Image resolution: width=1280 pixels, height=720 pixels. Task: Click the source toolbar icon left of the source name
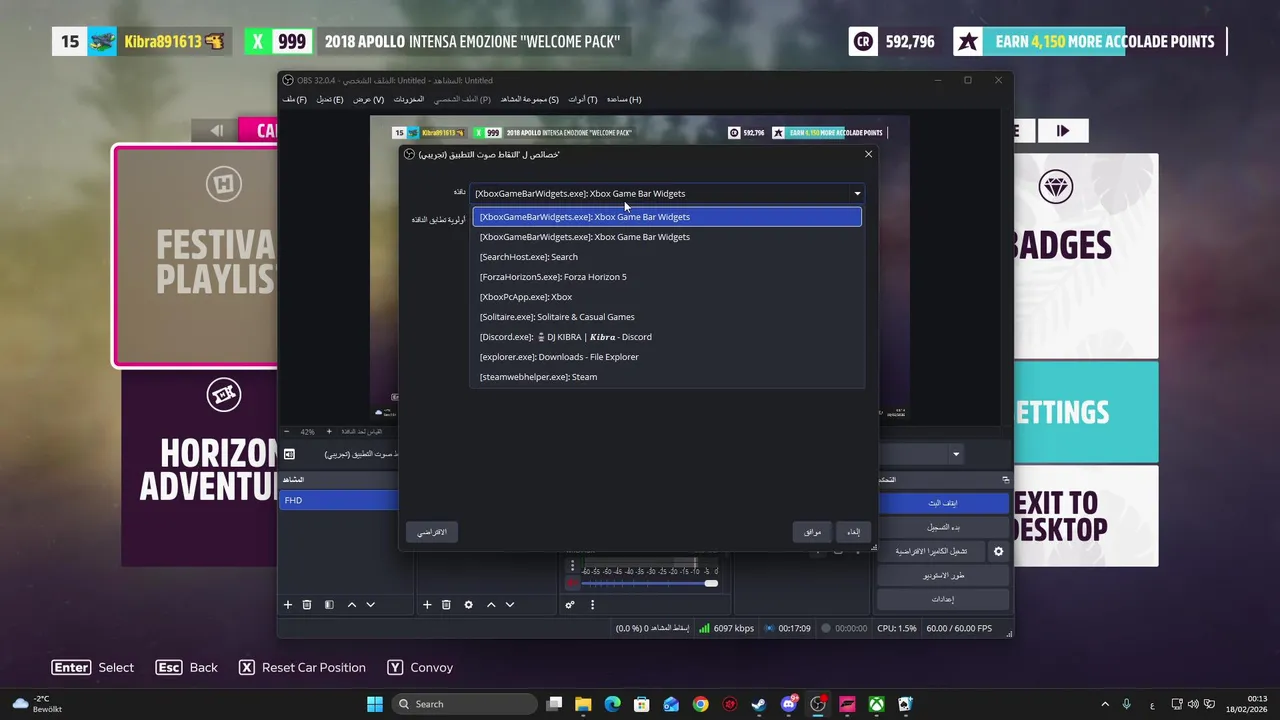tap(289, 454)
